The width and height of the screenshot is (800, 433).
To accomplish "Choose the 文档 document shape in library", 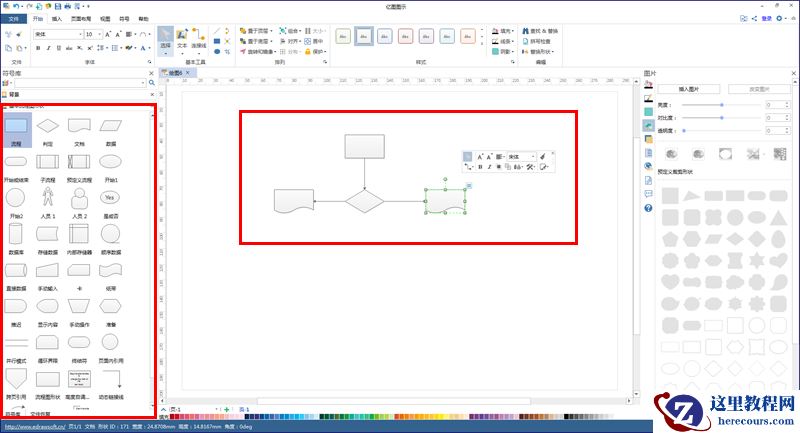I will pos(79,125).
